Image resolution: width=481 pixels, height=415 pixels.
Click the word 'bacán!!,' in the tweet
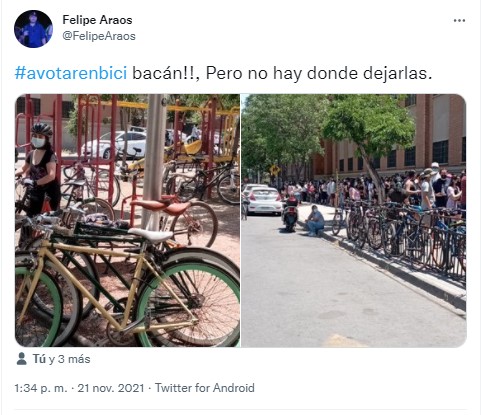point(166,73)
